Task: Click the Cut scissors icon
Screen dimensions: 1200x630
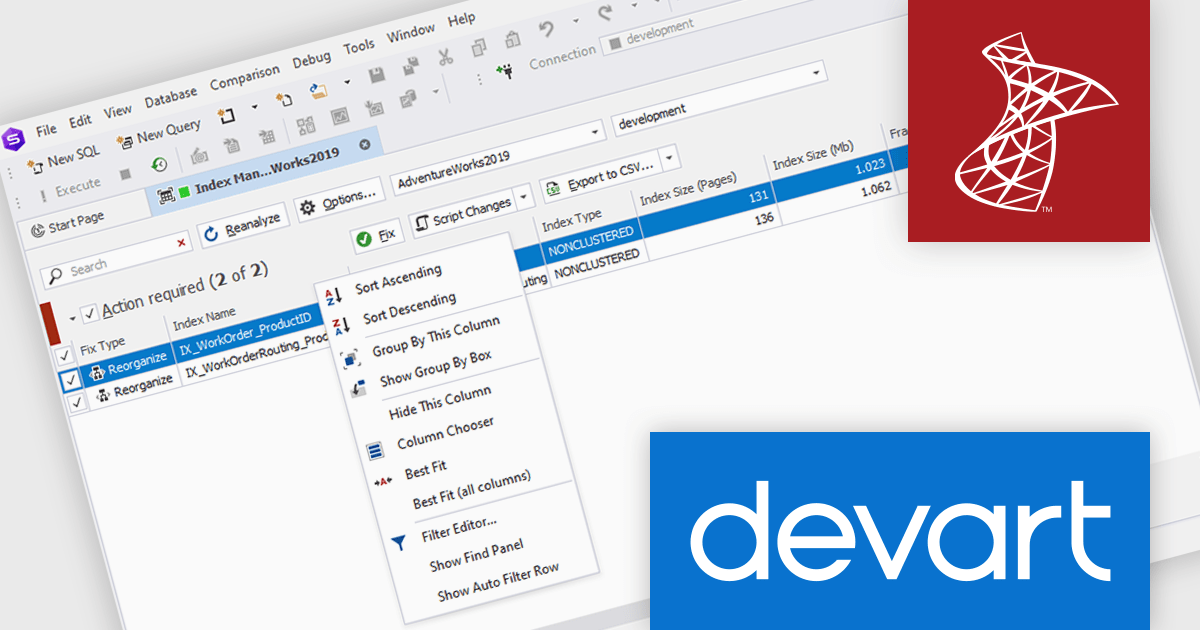Action: (x=445, y=55)
